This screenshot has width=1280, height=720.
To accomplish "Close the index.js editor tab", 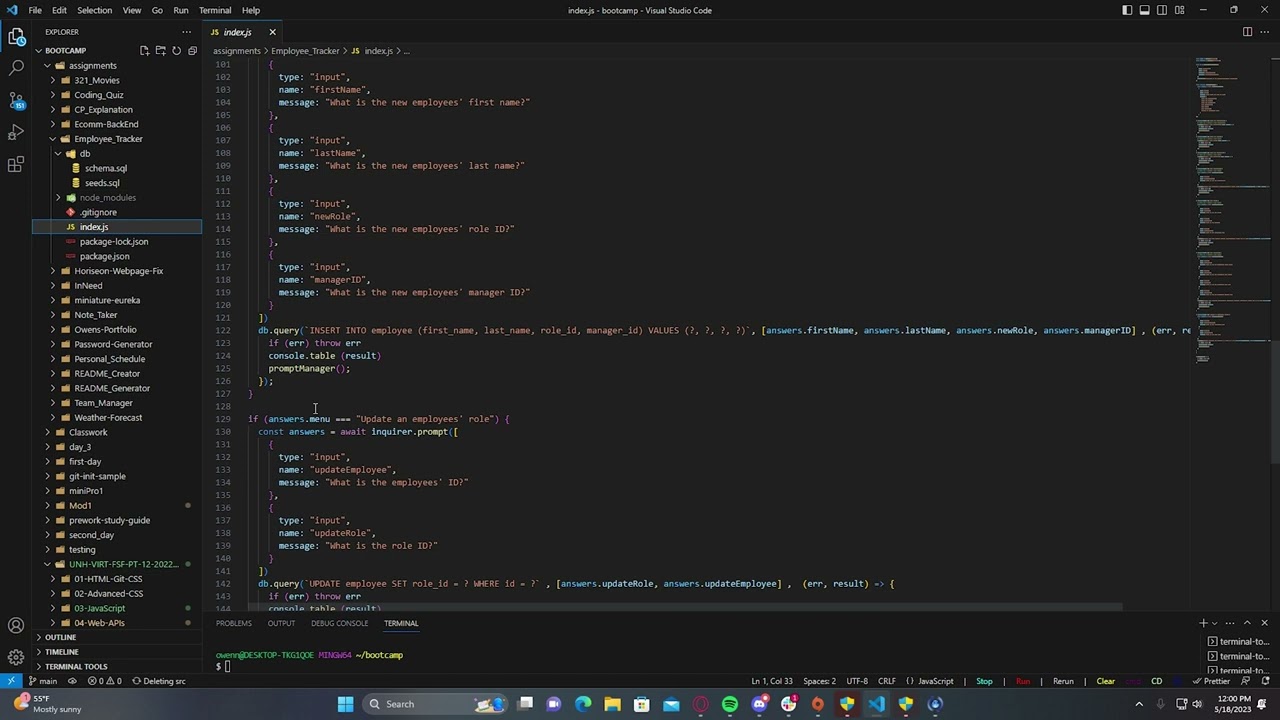I will click(272, 32).
